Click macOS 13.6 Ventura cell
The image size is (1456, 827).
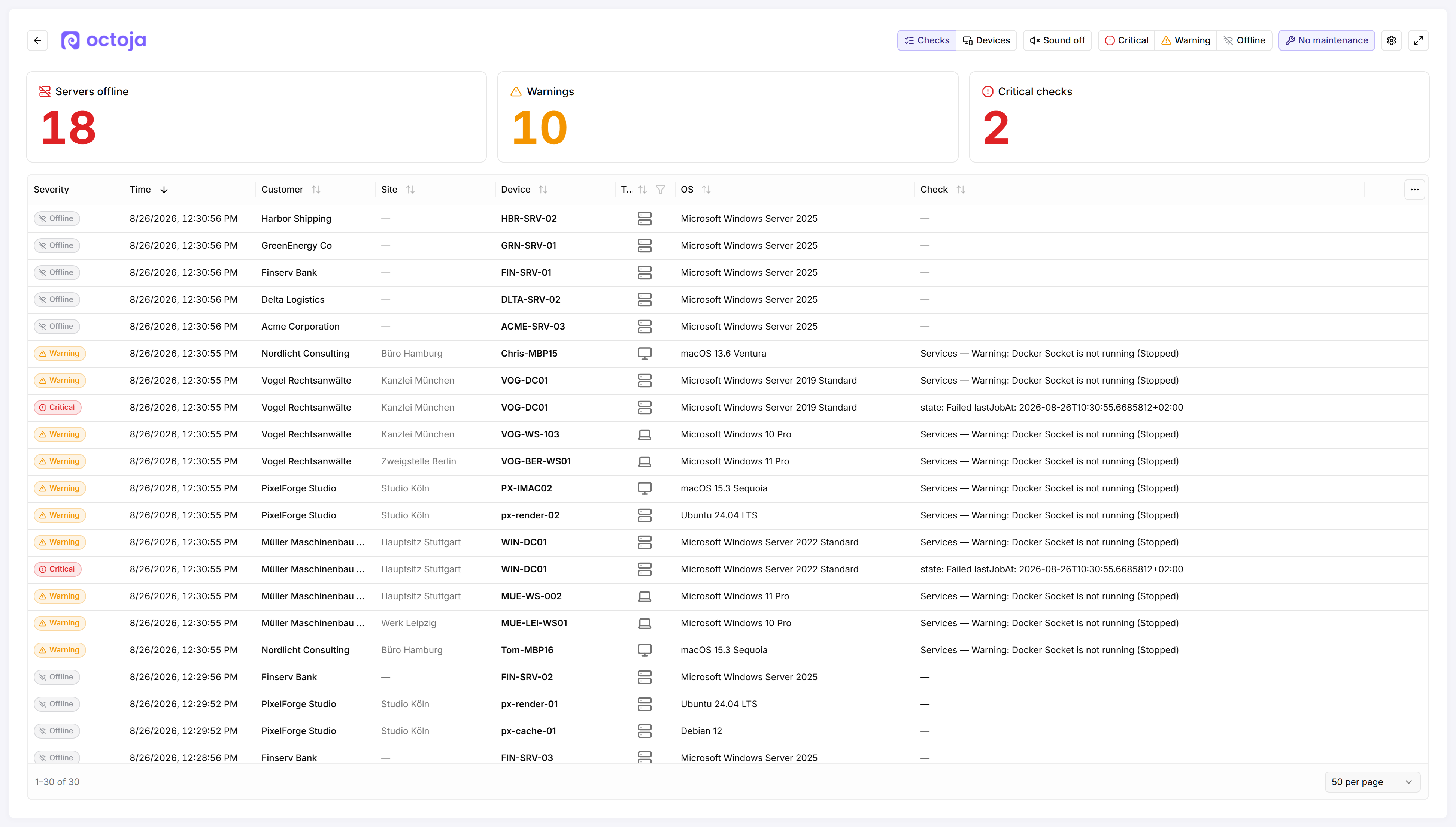coord(724,353)
